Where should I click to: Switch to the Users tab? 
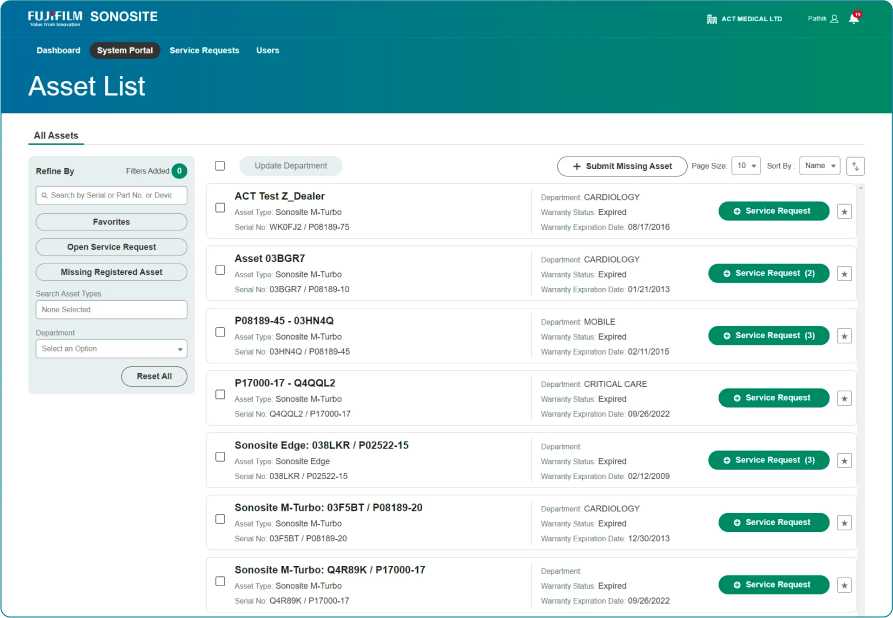coord(268,50)
